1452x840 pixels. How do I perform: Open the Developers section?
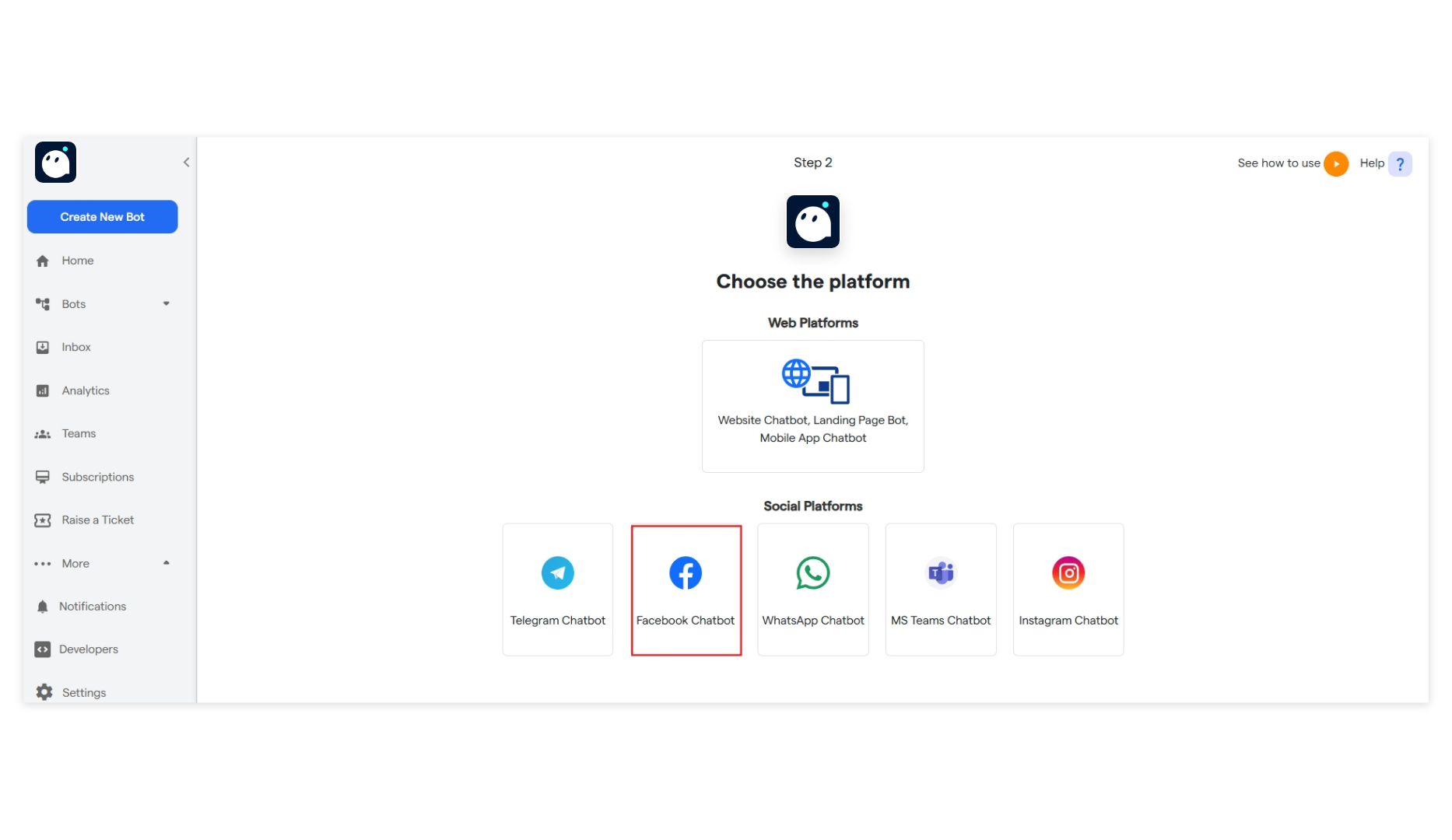click(88, 649)
